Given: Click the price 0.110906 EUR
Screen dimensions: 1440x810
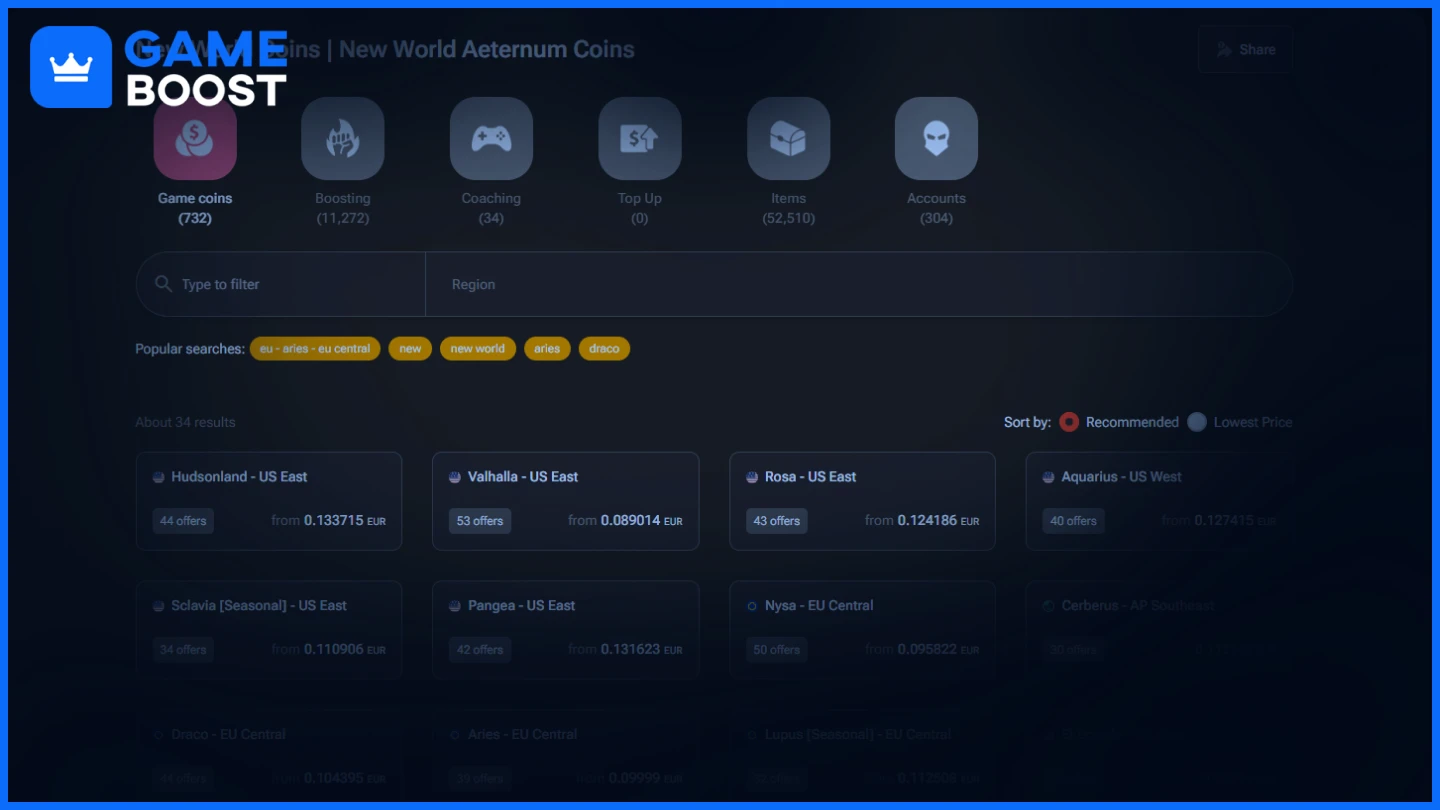Looking at the screenshot, I should click(345, 650).
